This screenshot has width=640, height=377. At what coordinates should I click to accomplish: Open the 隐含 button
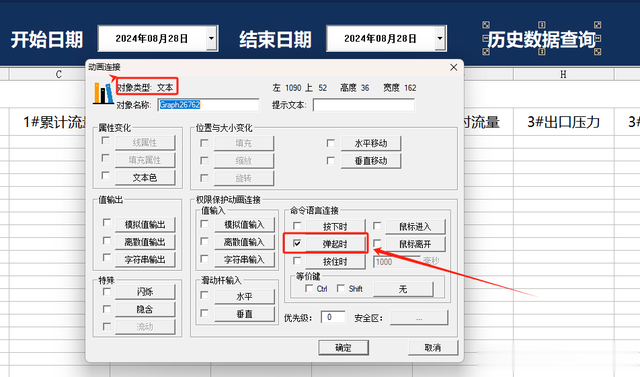pos(145,309)
